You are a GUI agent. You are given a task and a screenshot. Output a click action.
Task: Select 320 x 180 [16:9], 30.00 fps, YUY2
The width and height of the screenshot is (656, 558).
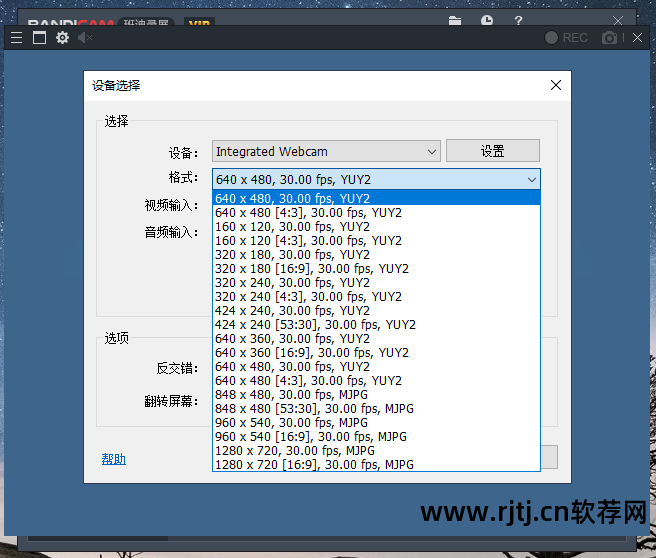[x=377, y=269]
